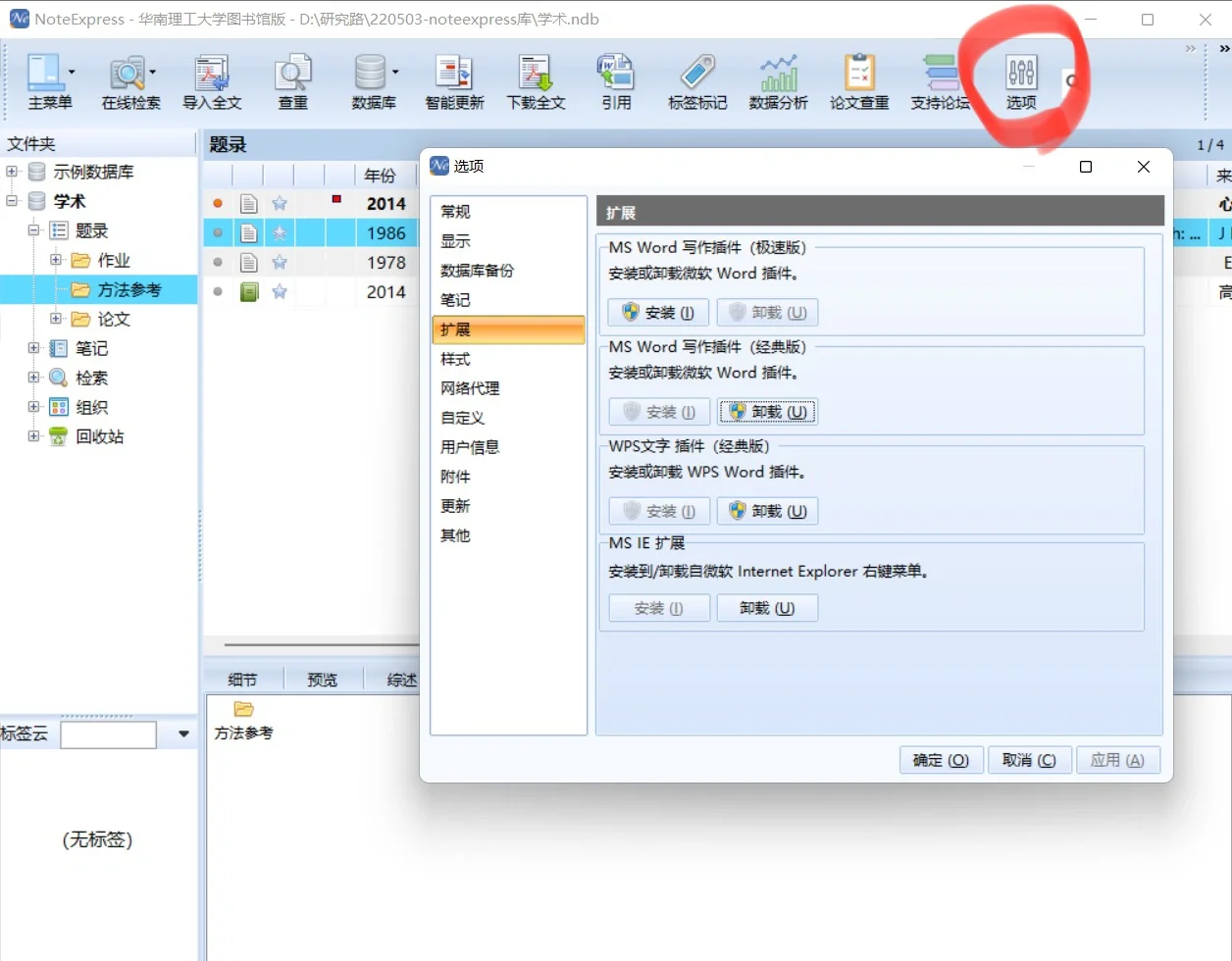
Task: Expand the 笔记 tree node
Action: pyautogui.click(x=33, y=348)
